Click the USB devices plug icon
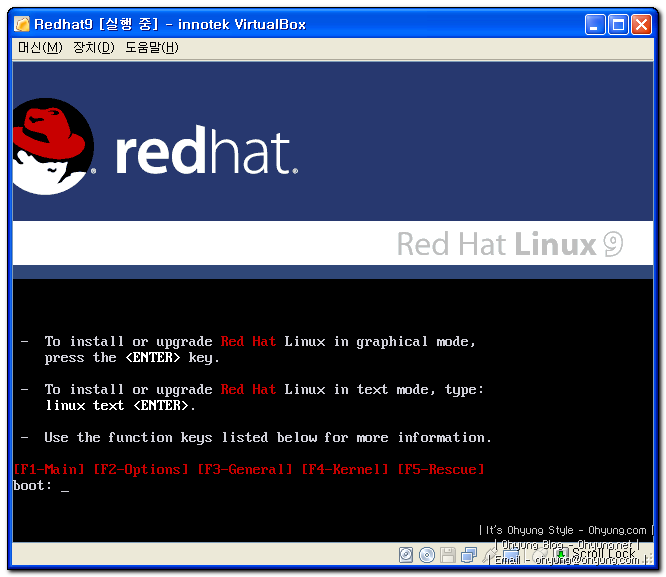The image size is (666, 577). click(x=490, y=555)
